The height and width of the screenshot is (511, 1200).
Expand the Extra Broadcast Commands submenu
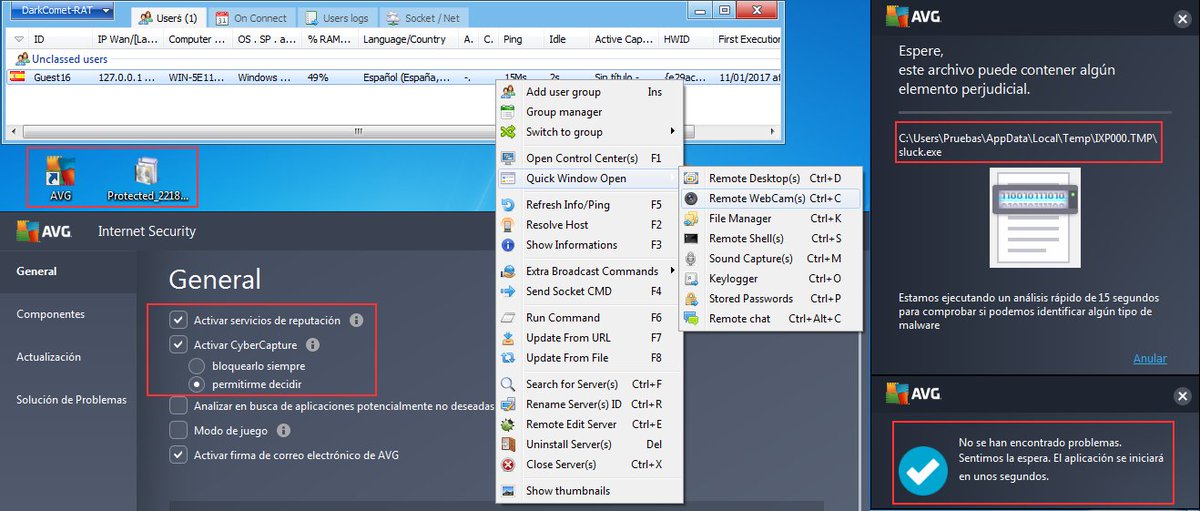pos(588,271)
